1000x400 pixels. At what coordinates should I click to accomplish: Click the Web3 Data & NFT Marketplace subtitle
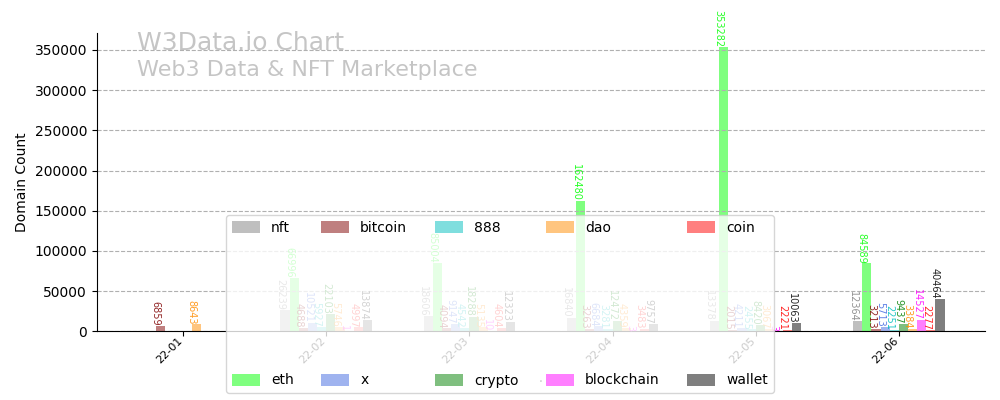[x=307, y=70]
